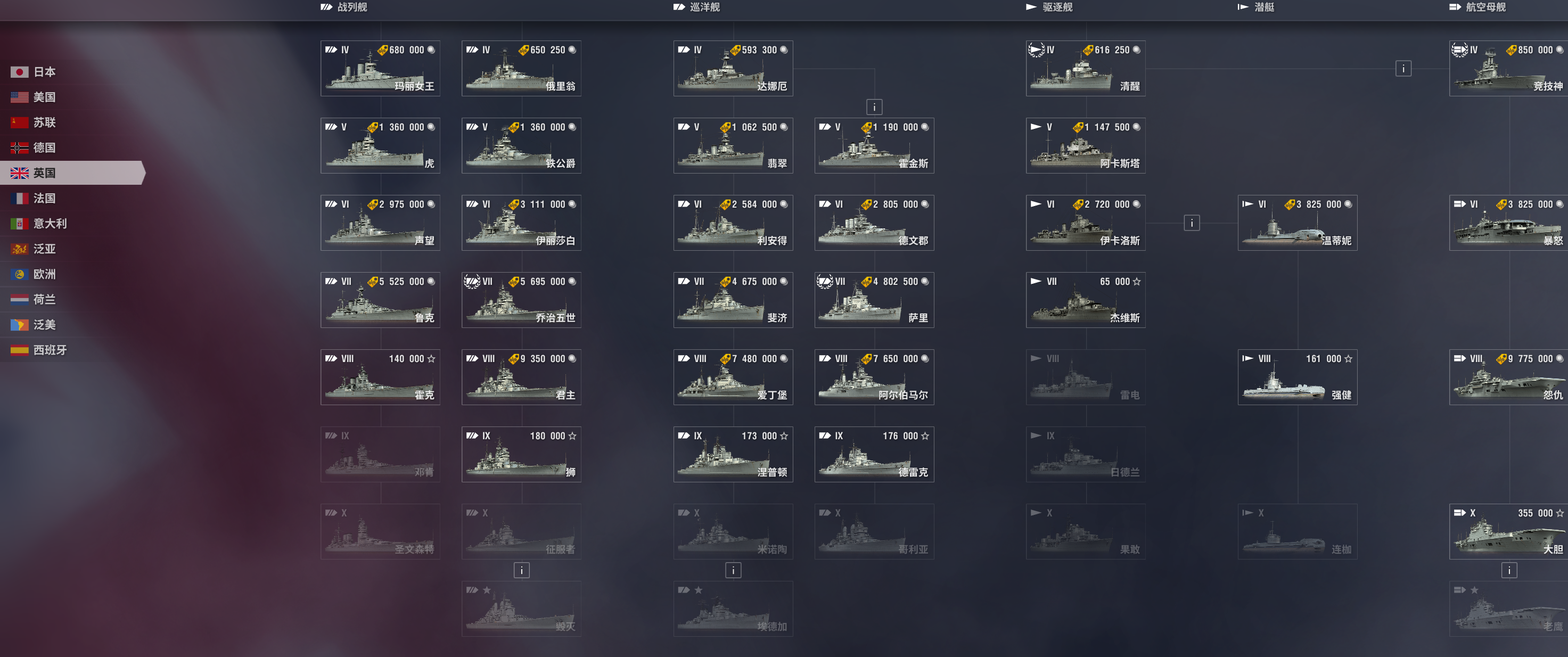1568x657 pixels.
Task: Open info icon above 霍金斯 cruiser branch
Action: coord(874,107)
